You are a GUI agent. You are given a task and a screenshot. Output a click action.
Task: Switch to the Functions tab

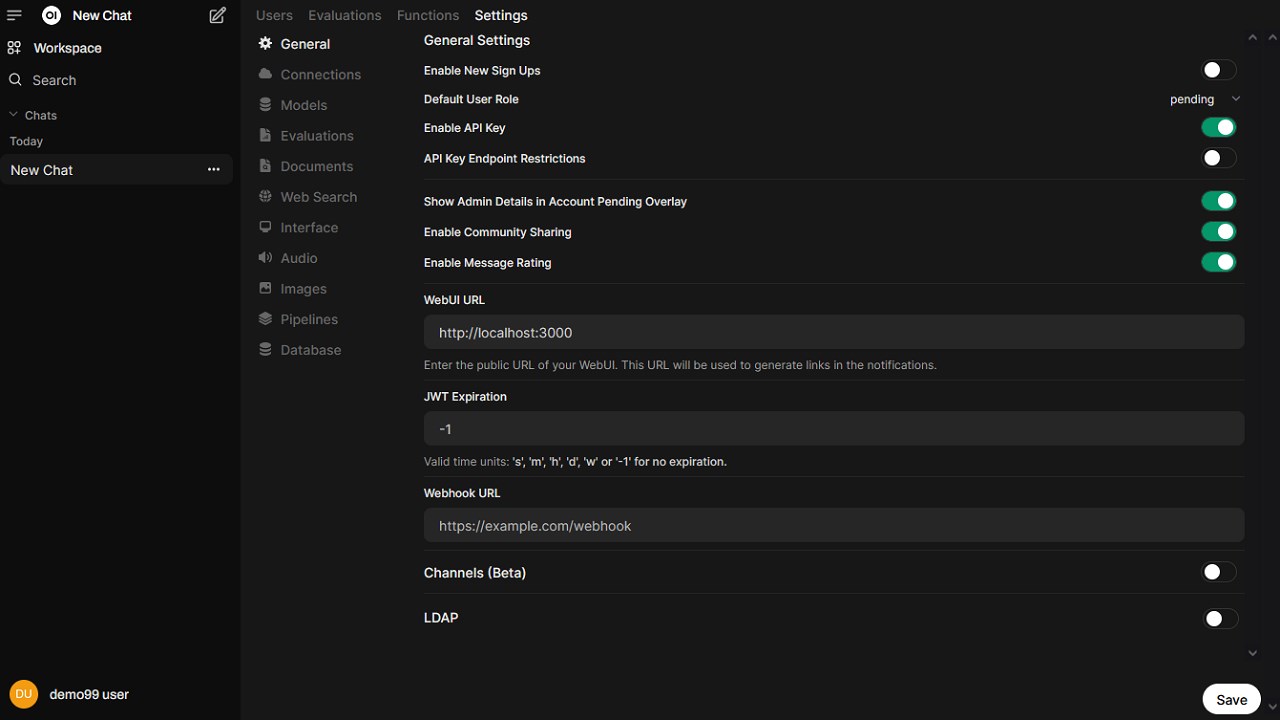click(x=428, y=15)
